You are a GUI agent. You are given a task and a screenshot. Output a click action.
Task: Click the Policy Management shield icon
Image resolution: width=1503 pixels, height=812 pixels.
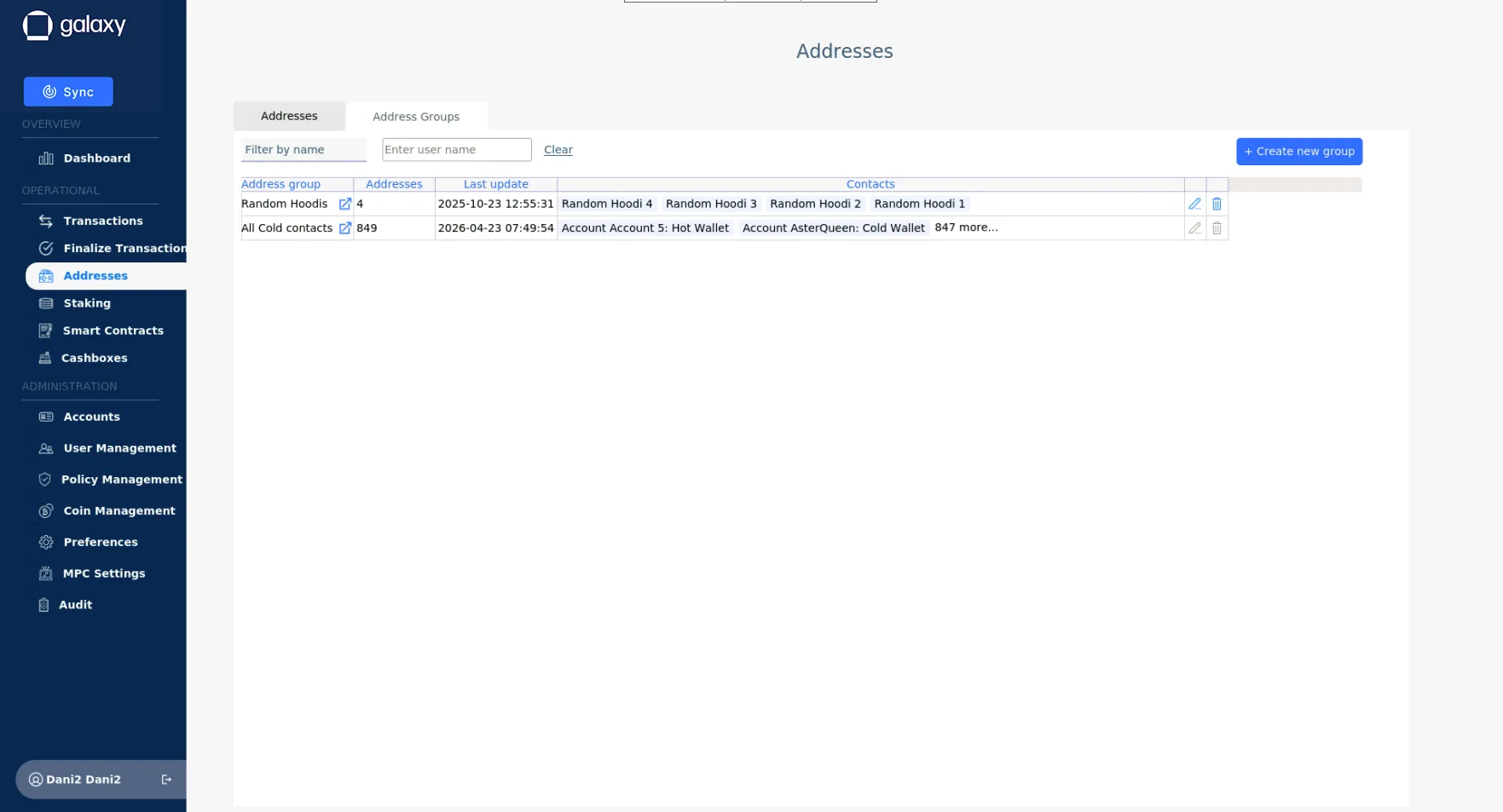45,480
